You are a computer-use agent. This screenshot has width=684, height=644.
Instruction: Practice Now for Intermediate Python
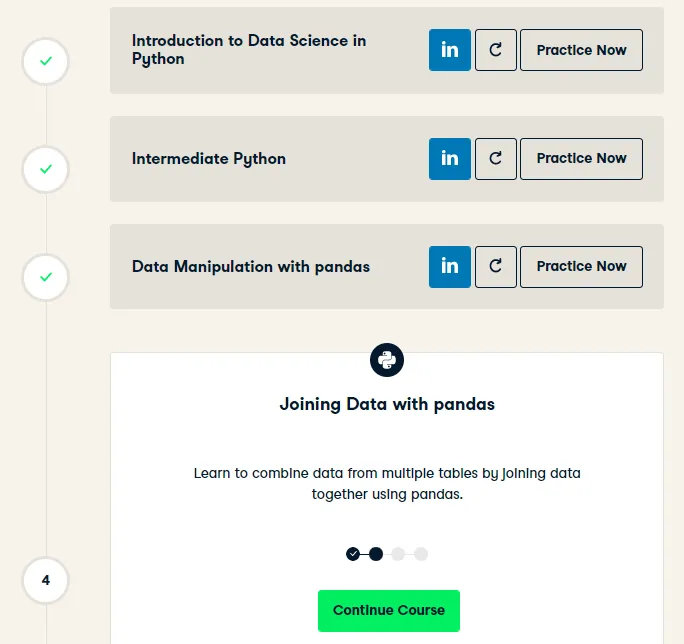[581, 159]
